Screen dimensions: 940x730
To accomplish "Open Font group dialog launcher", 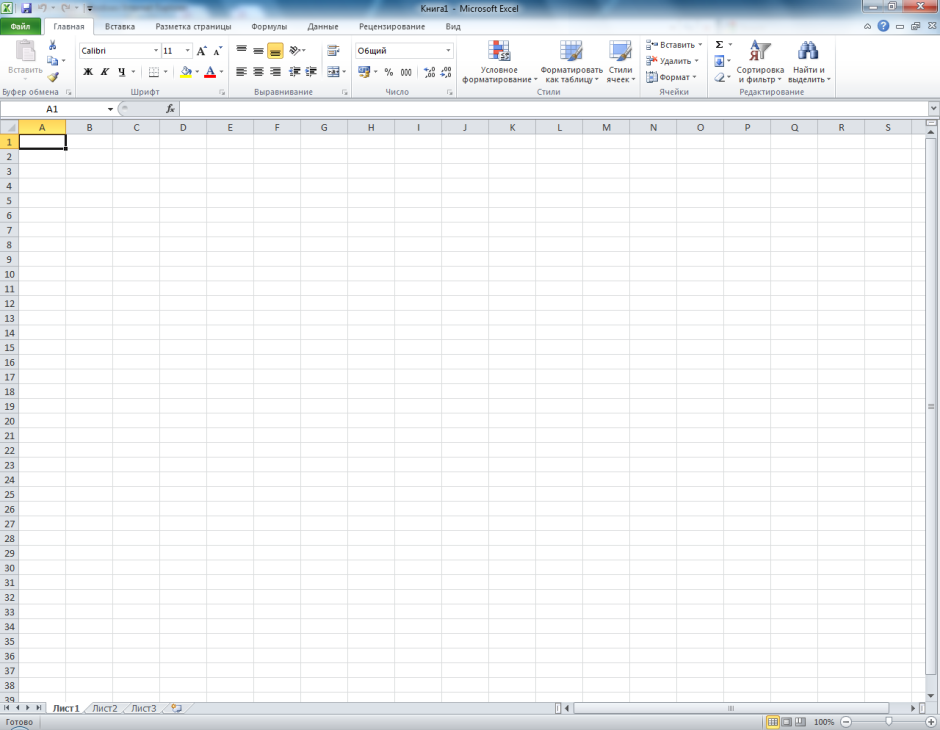I will point(222,92).
